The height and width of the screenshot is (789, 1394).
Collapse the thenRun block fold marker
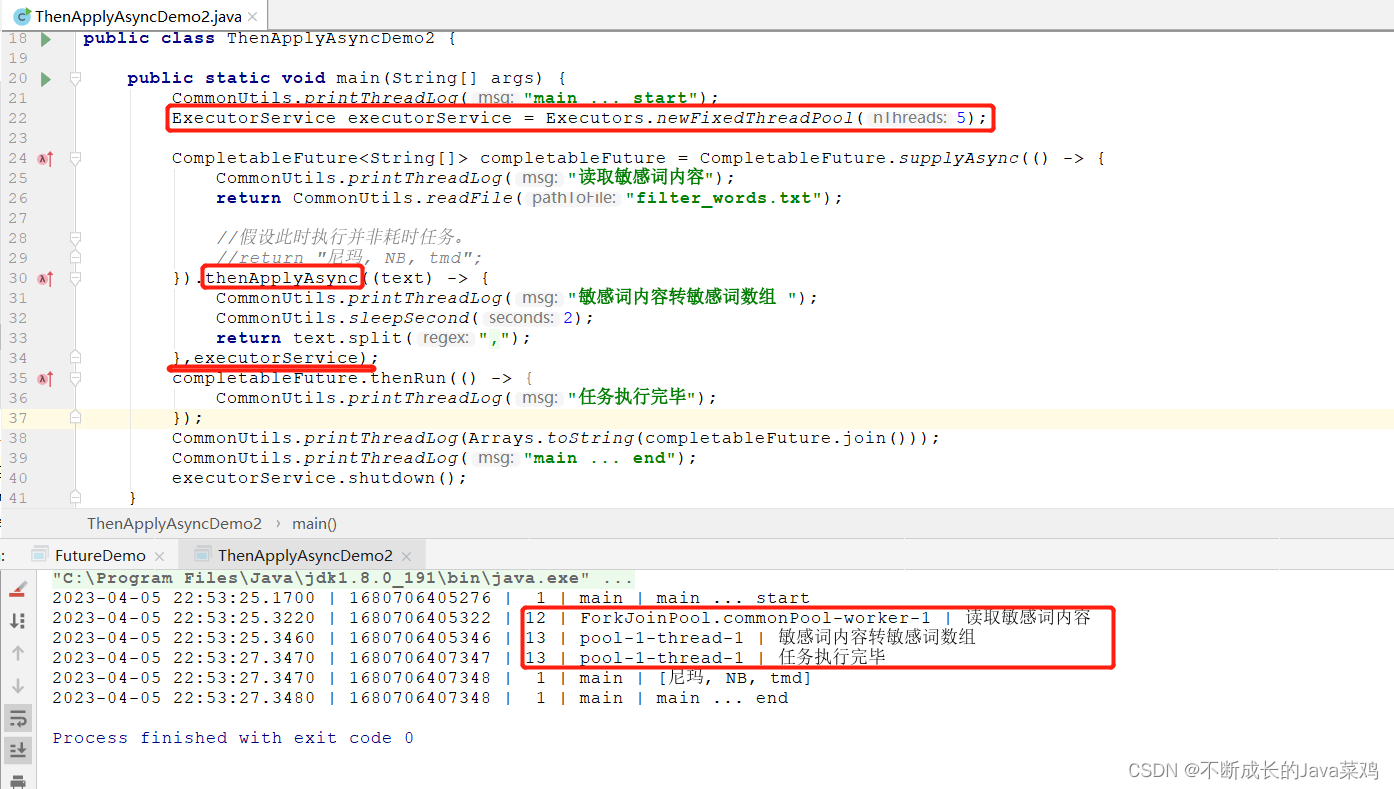75,378
